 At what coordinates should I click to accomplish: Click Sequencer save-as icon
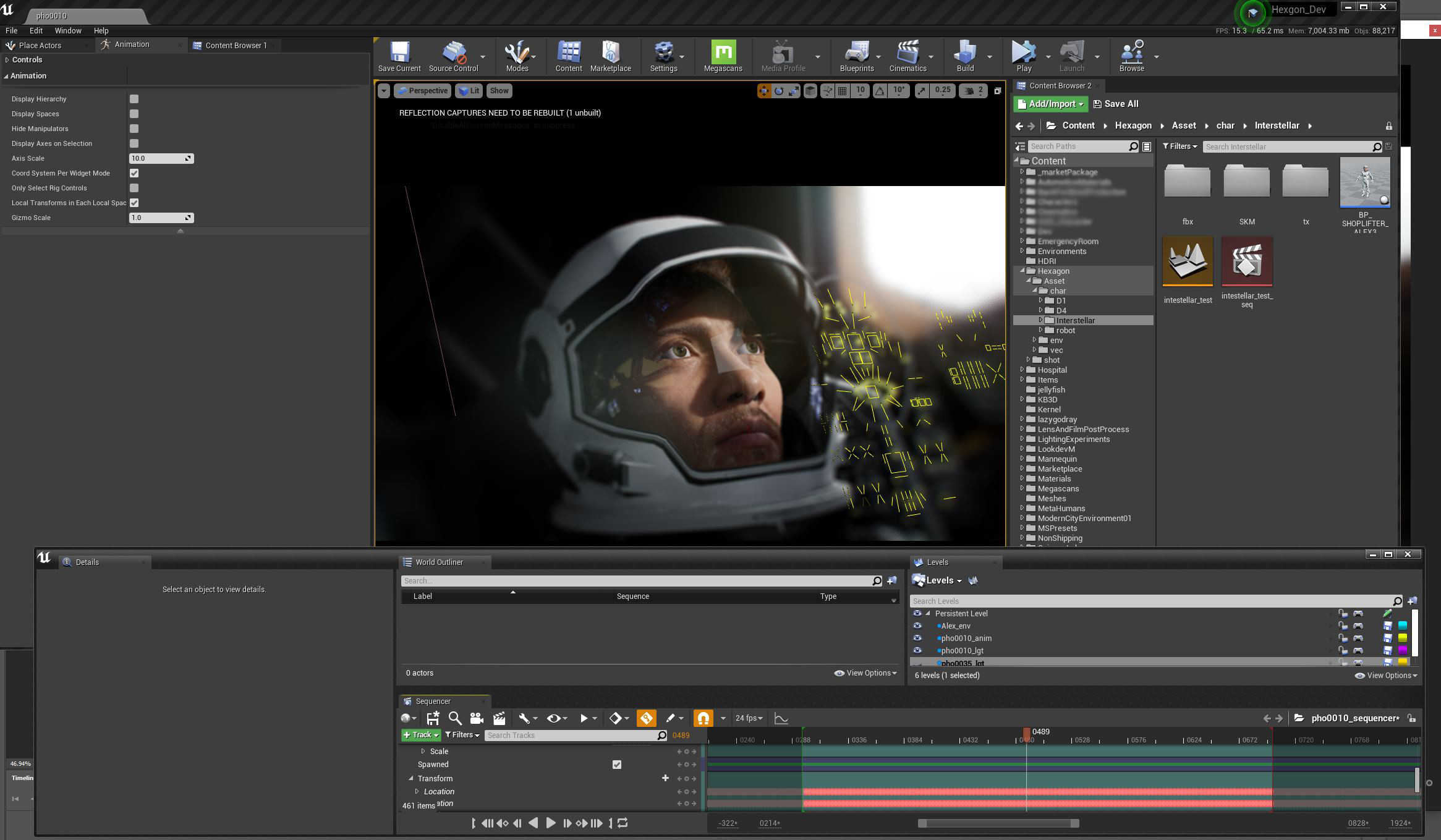coord(433,718)
